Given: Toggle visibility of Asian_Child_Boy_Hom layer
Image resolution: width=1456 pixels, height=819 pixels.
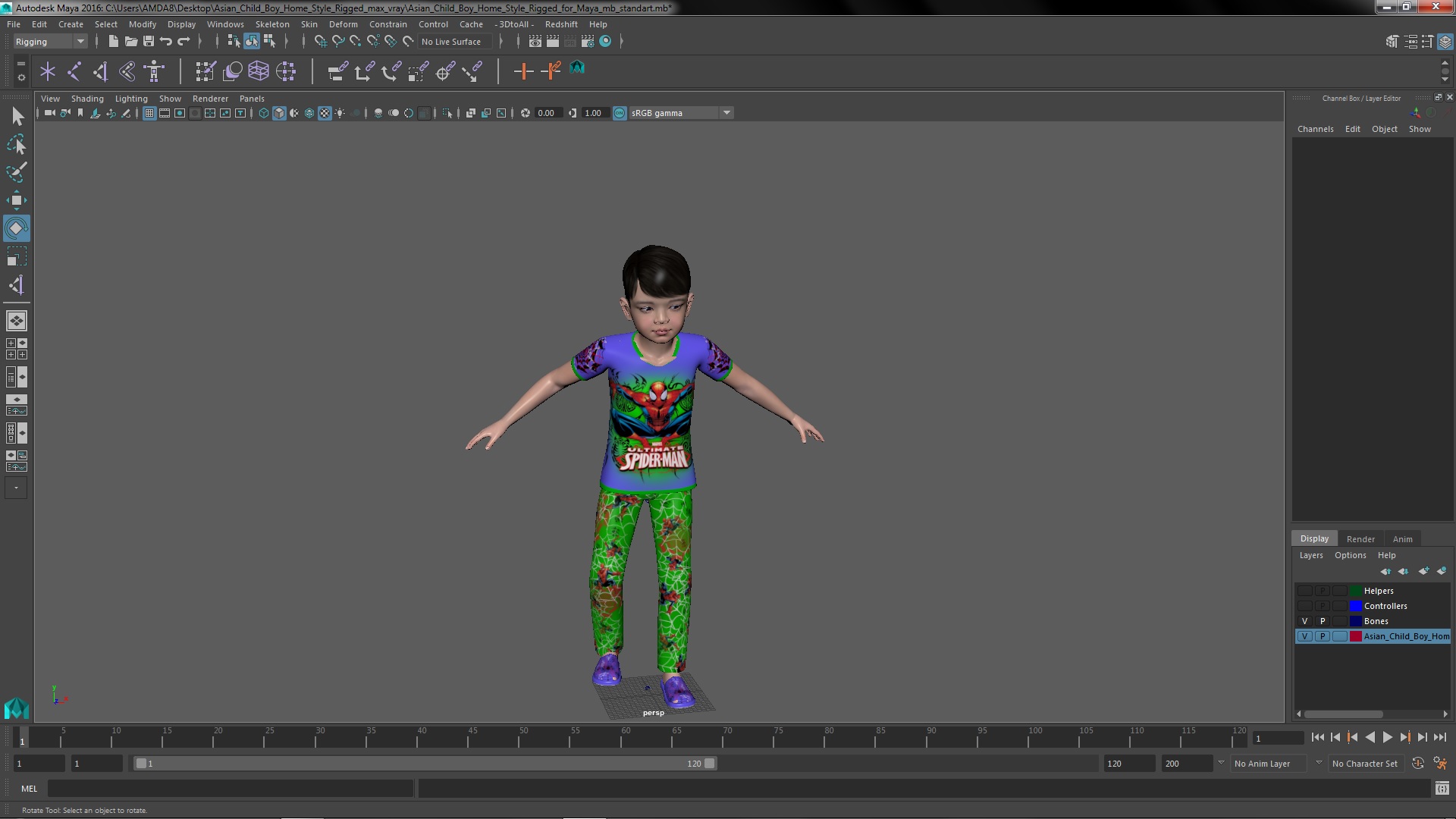Looking at the screenshot, I should [1304, 636].
